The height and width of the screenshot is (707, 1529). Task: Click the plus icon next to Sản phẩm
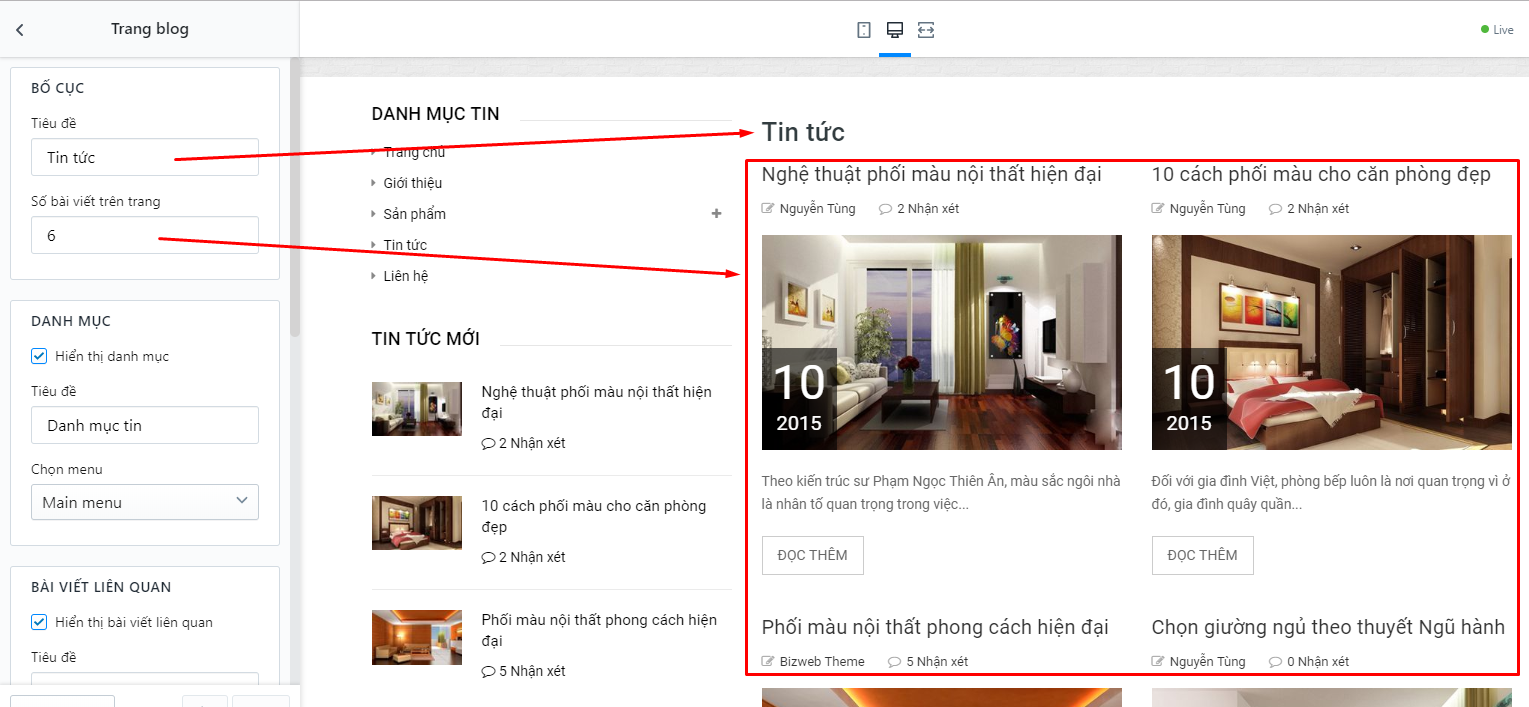point(716,214)
